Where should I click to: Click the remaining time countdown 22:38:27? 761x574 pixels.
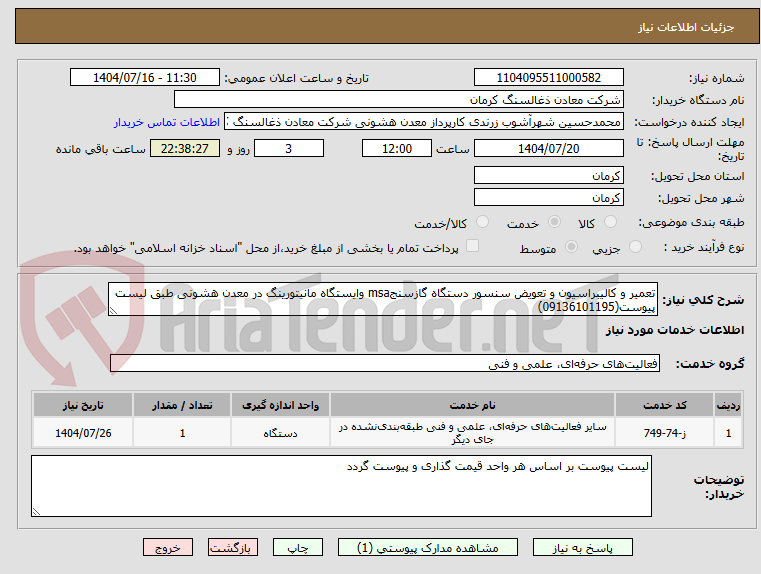[184, 148]
